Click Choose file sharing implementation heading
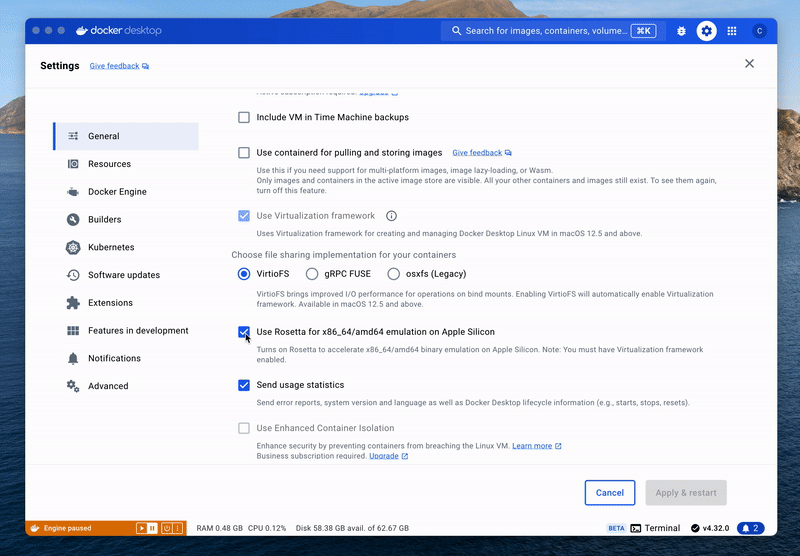The height and width of the screenshot is (556, 800). (x=343, y=255)
